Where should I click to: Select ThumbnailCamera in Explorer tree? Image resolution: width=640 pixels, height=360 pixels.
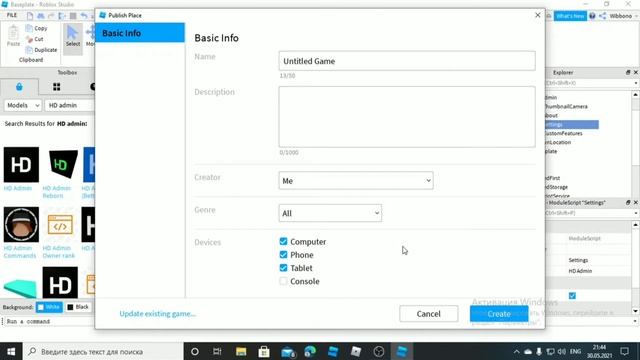click(567, 107)
